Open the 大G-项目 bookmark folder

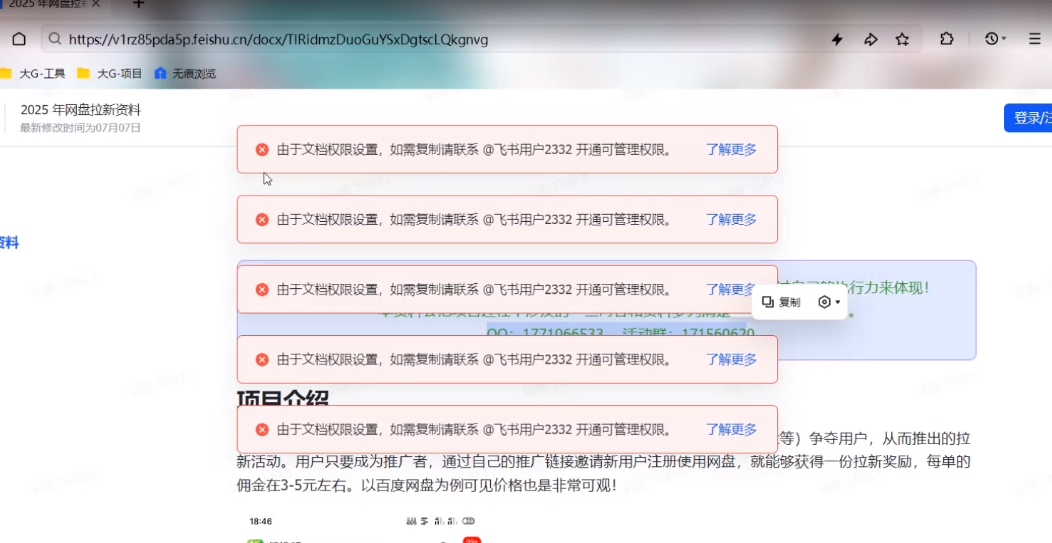(x=110, y=73)
